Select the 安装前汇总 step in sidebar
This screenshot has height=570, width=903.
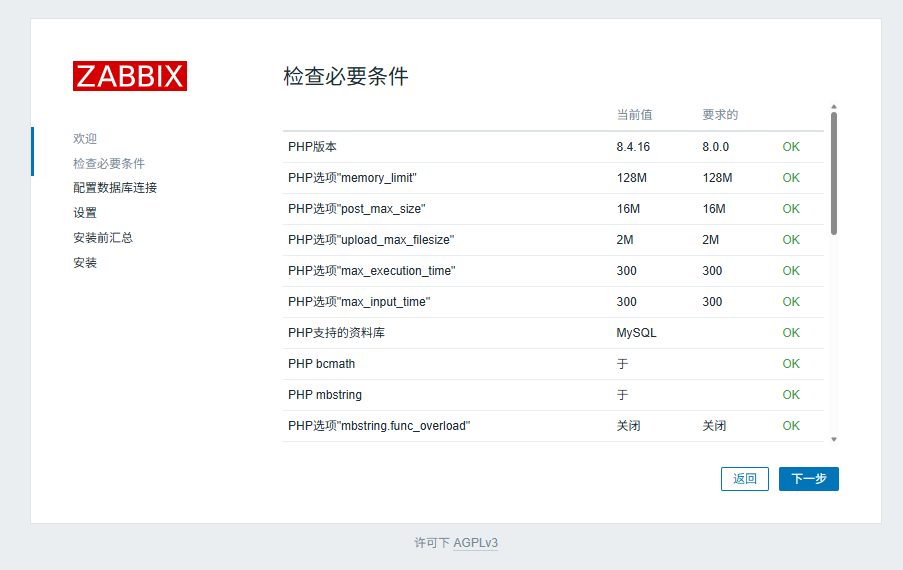(x=103, y=238)
